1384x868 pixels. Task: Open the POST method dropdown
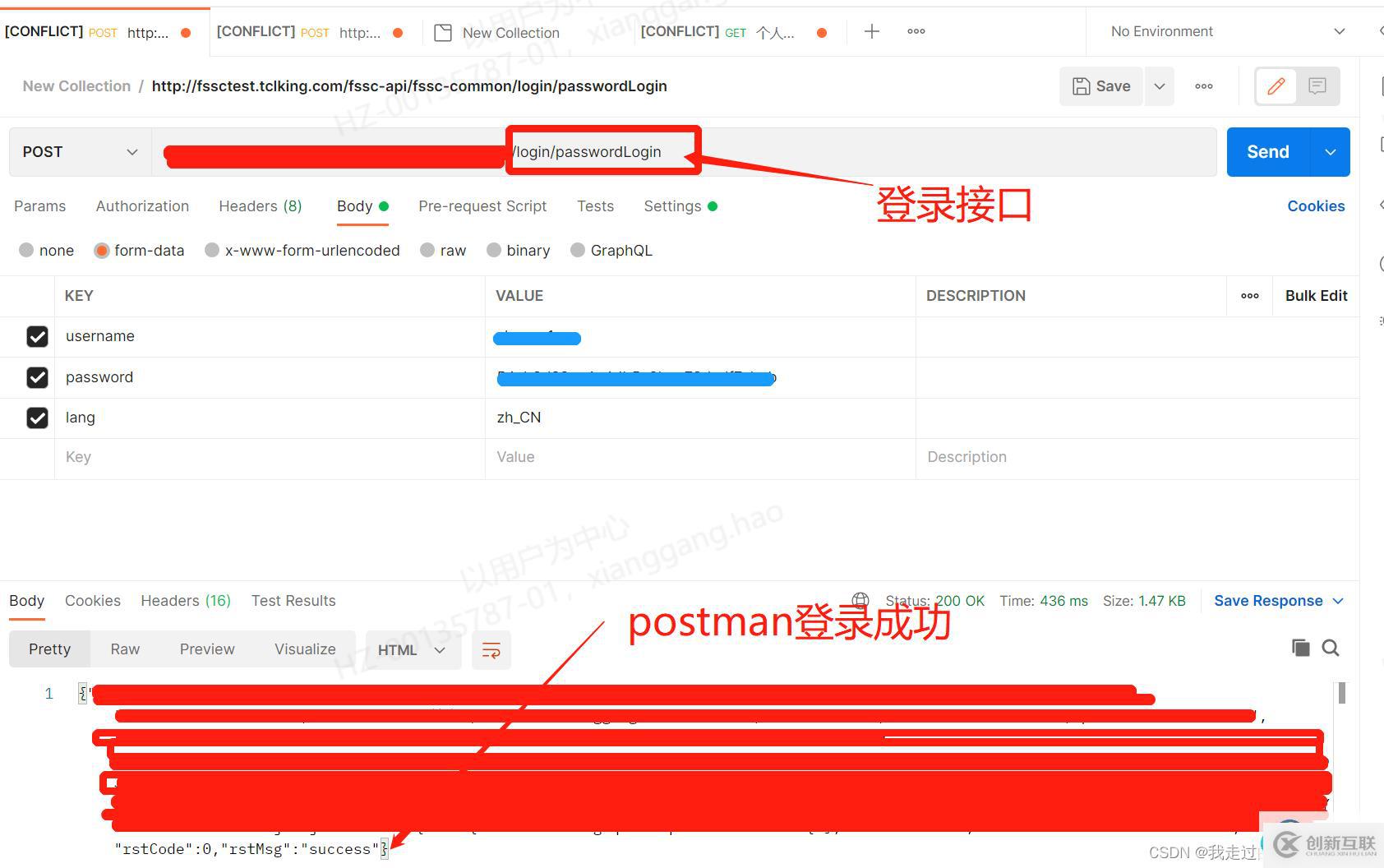(x=81, y=152)
